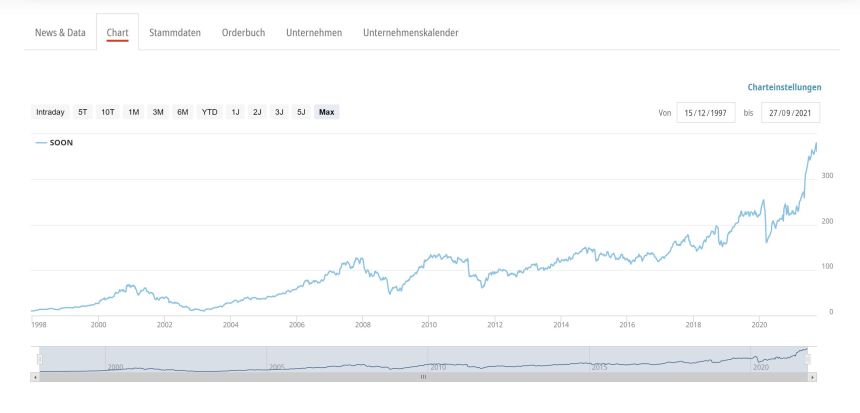Set the chart range to 5J
This screenshot has width=860, height=413.
(x=301, y=112)
